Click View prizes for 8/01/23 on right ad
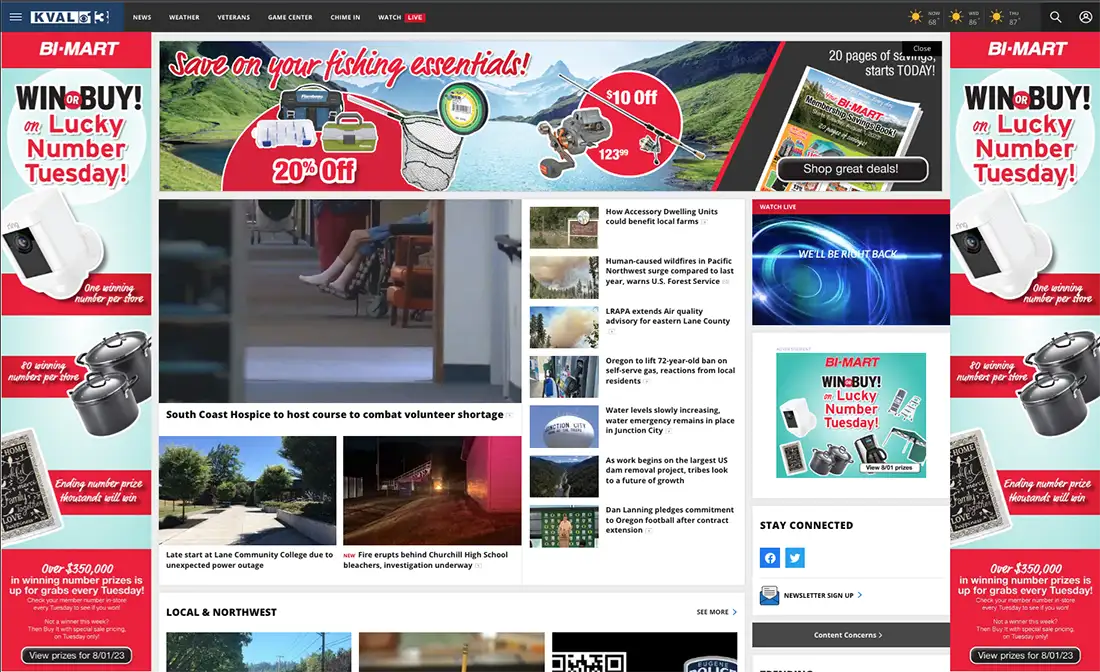 [1025, 655]
